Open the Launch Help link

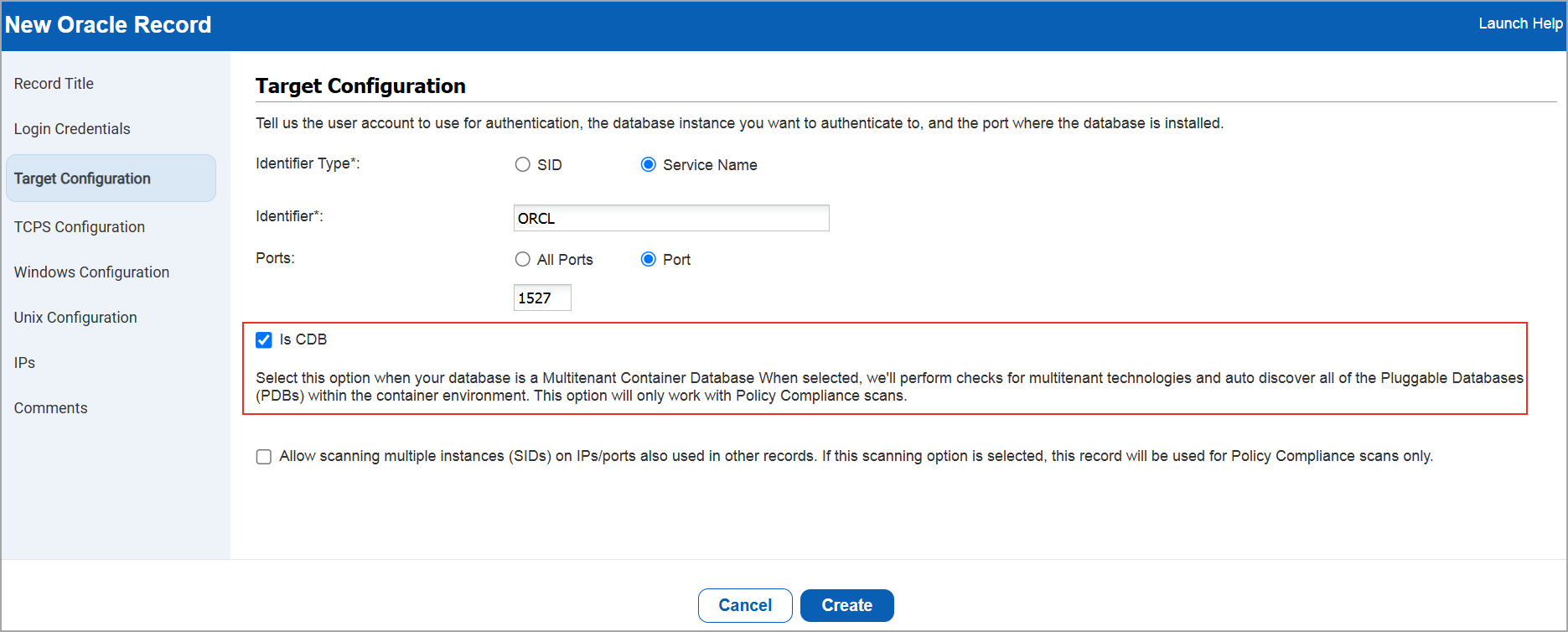click(1519, 23)
